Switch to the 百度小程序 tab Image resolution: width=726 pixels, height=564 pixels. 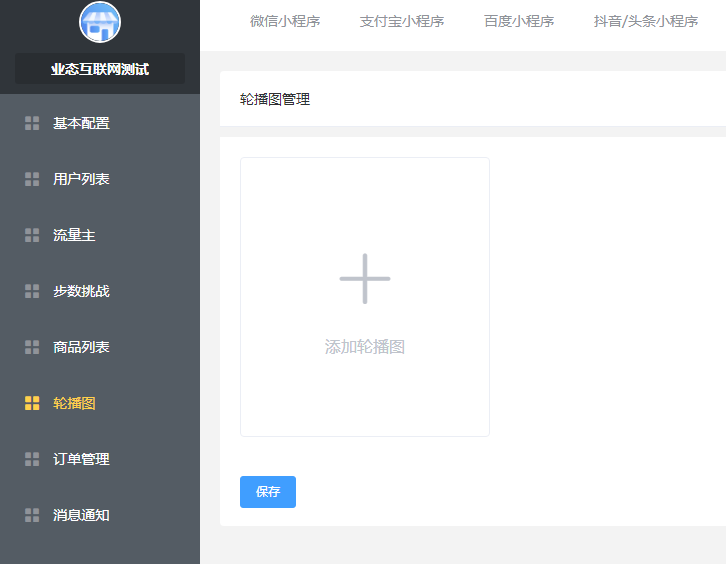(x=519, y=21)
